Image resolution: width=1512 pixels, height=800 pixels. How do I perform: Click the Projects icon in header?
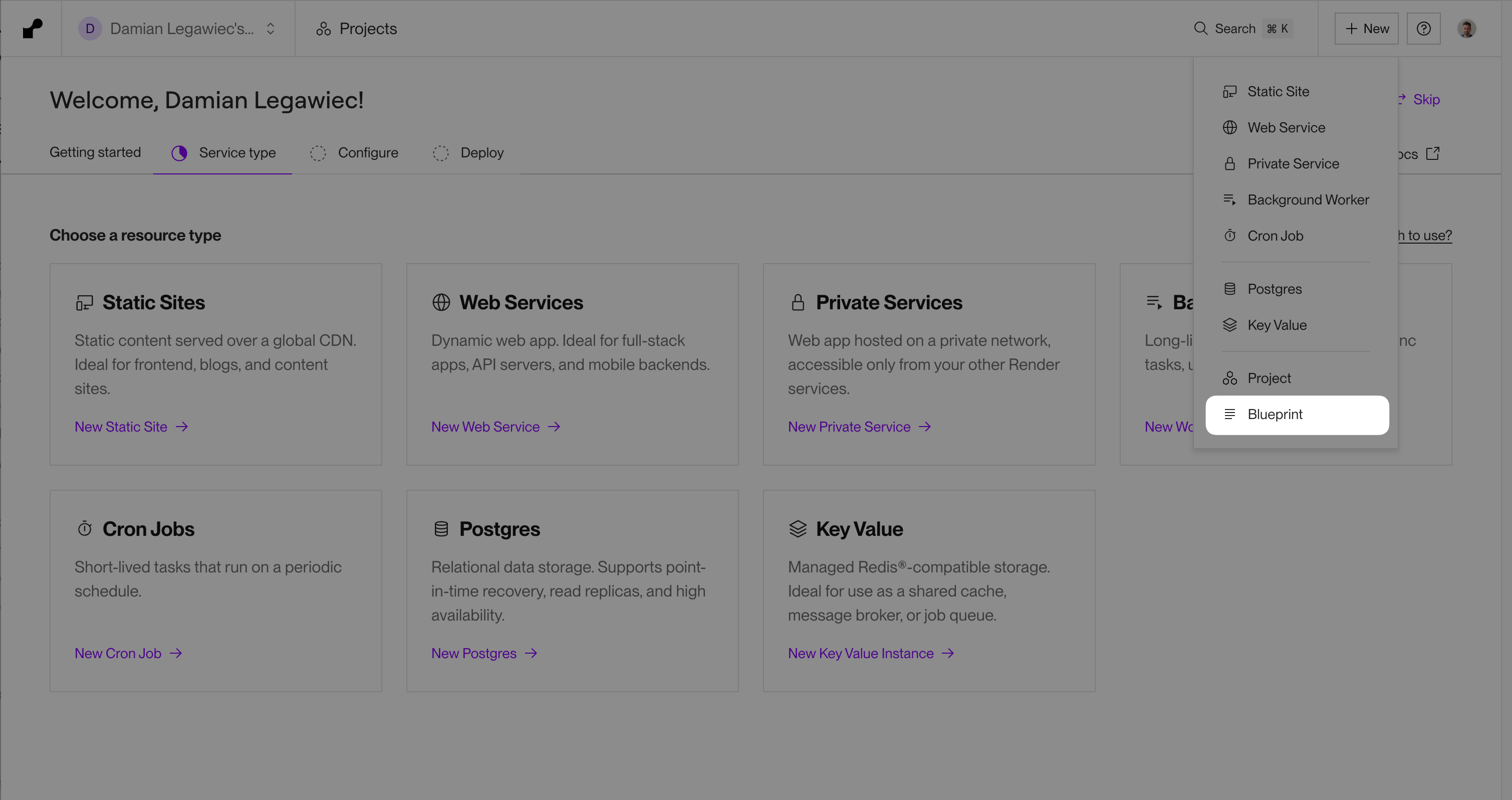click(x=324, y=29)
